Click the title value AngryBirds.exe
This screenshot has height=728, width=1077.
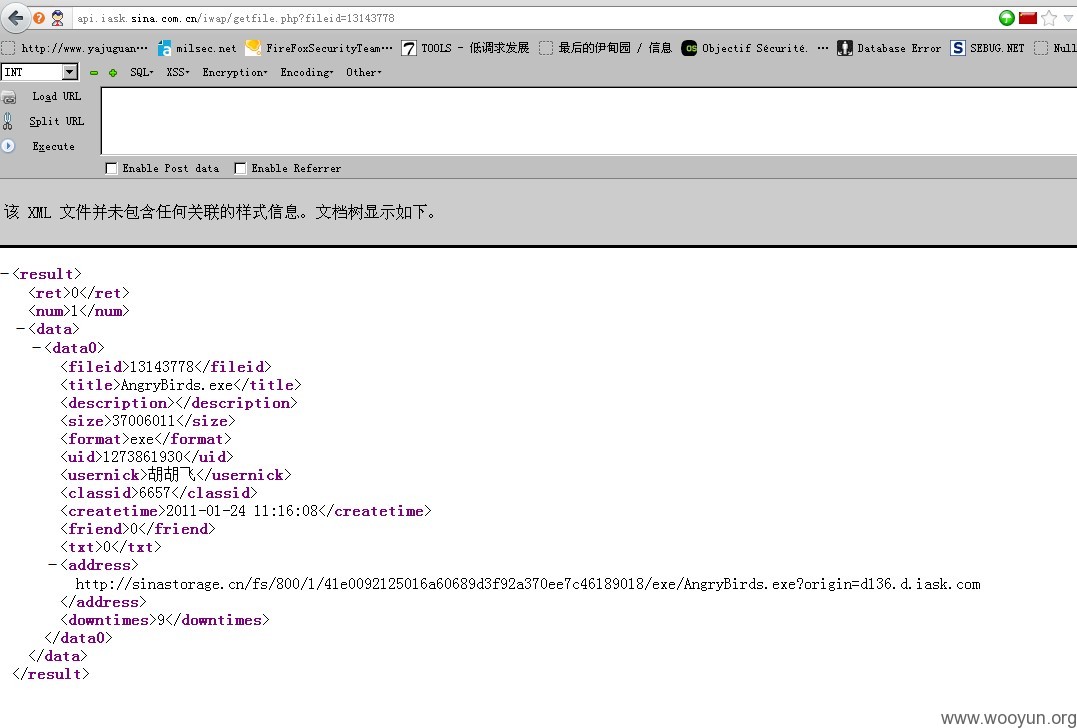click(177, 385)
